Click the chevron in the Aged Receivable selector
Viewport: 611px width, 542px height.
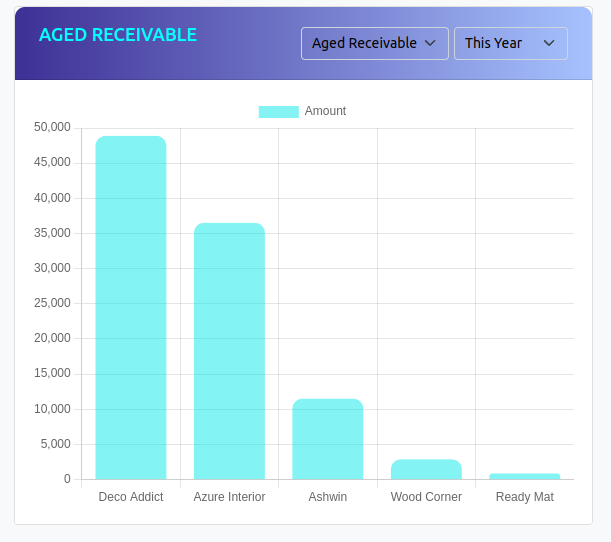(x=430, y=43)
